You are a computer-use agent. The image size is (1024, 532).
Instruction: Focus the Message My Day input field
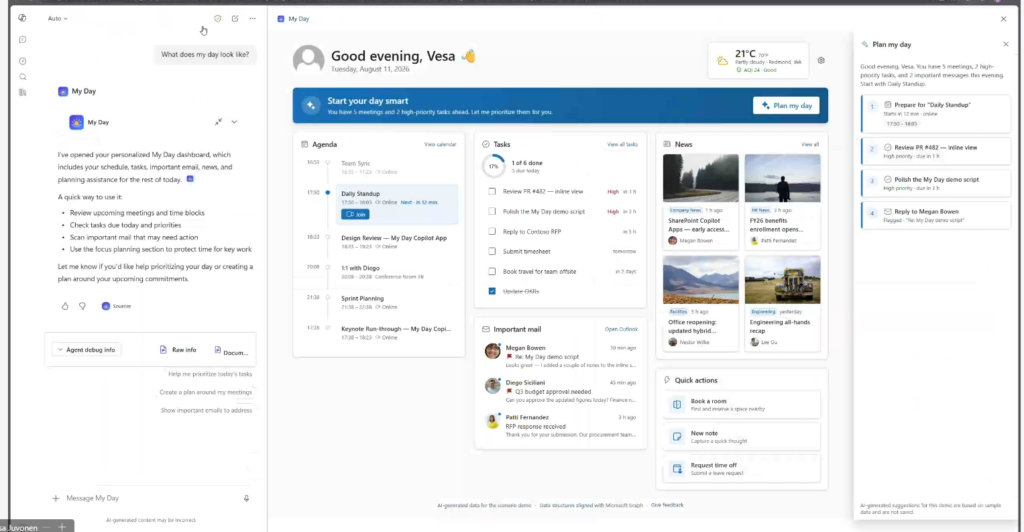click(x=150, y=498)
